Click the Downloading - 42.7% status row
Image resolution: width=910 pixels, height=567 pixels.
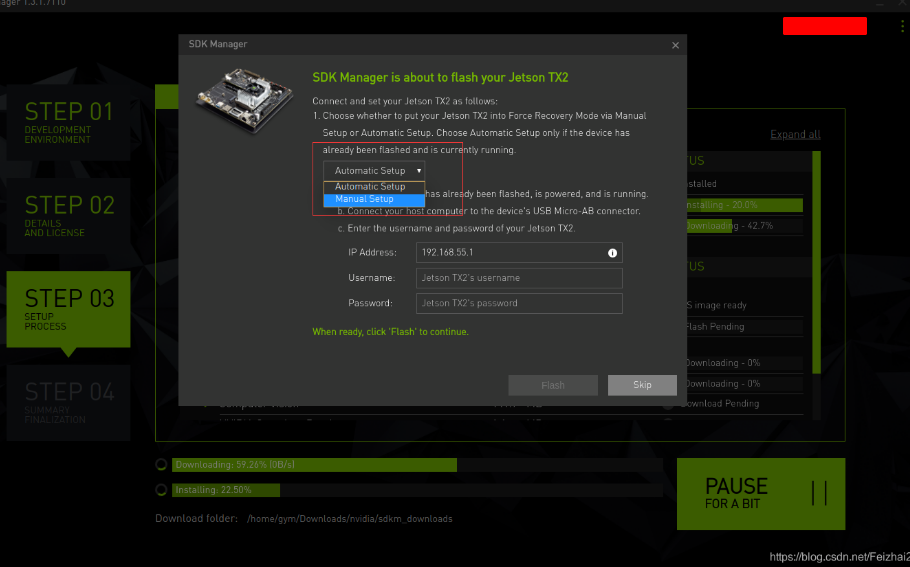click(x=745, y=226)
